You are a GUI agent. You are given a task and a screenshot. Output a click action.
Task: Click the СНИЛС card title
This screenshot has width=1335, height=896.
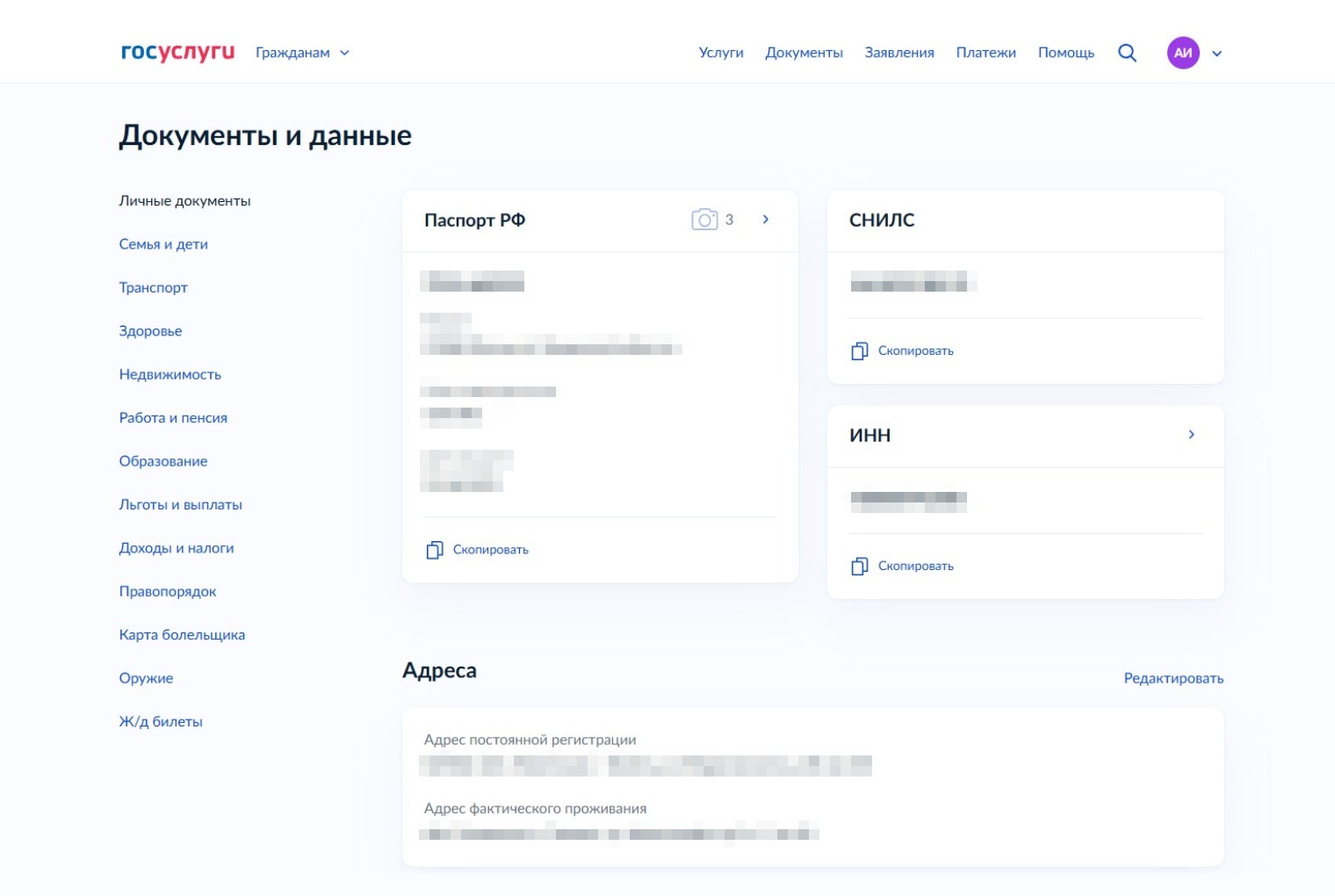click(x=882, y=220)
